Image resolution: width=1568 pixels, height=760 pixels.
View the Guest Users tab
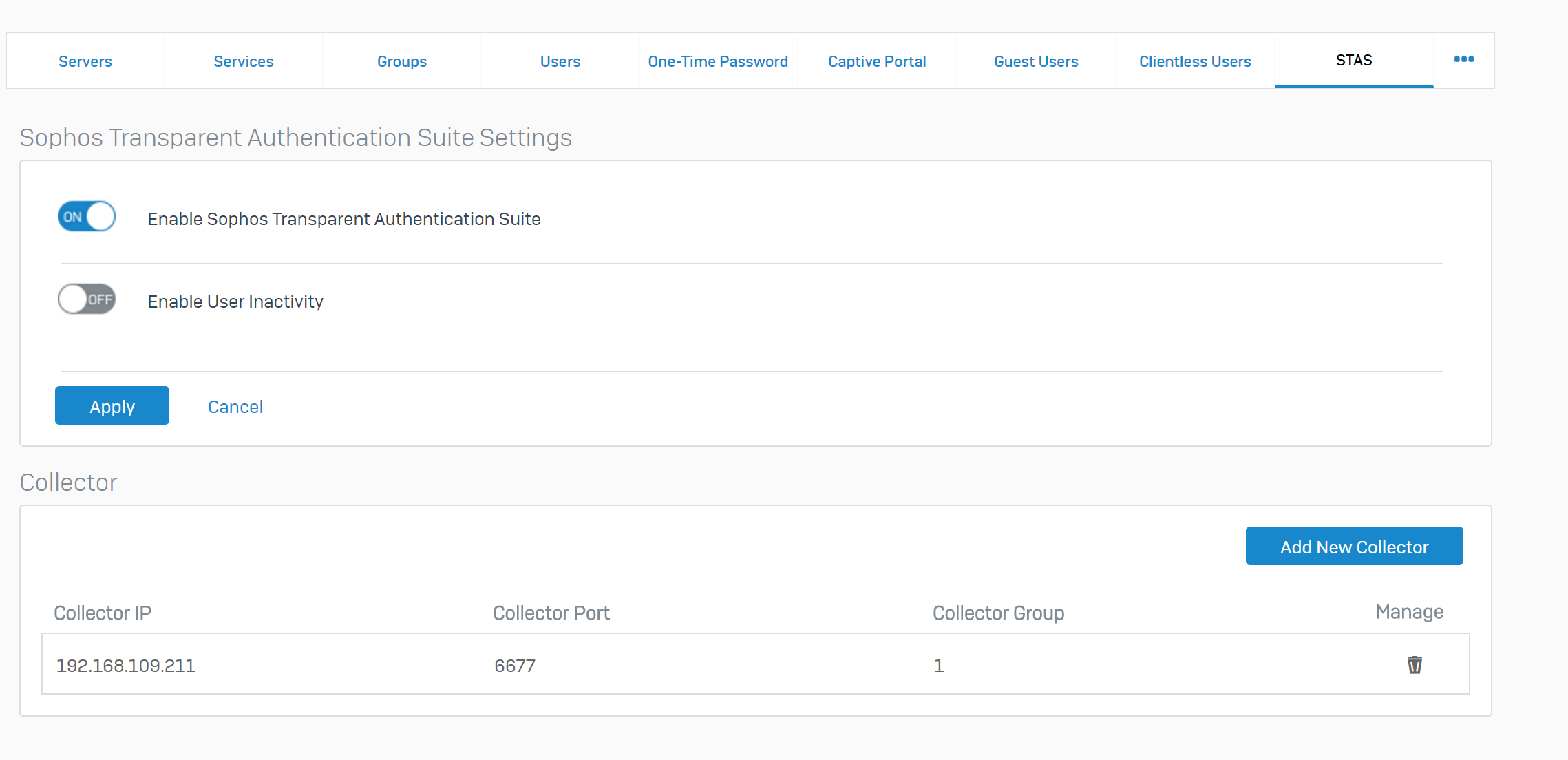tap(1036, 61)
